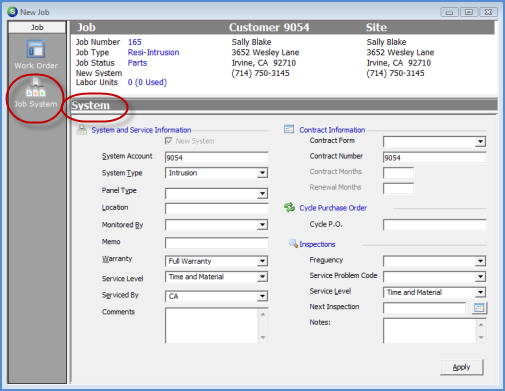
Task: Focus the Next Inspection date field
Action: pyautogui.click(x=425, y=308)
